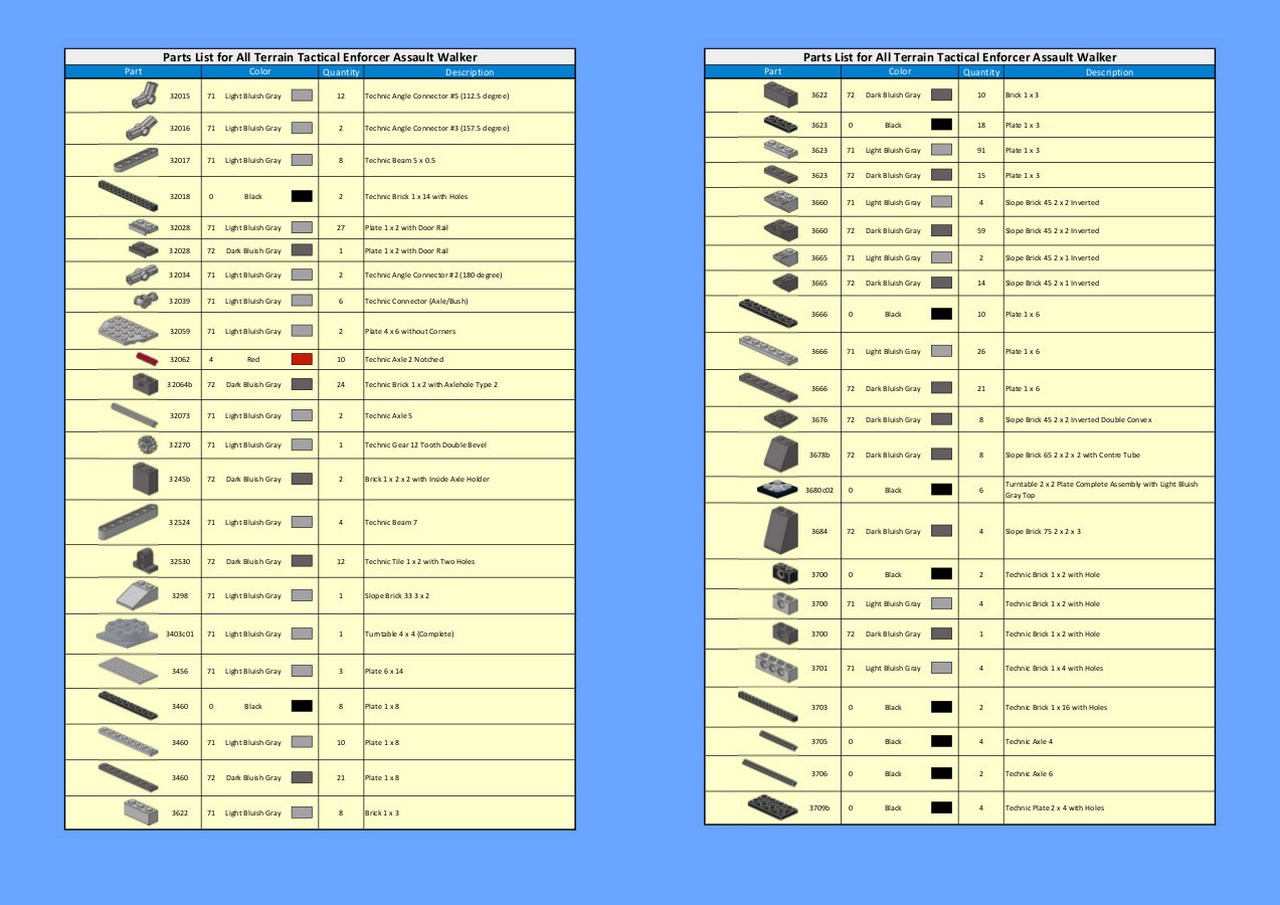1280x905 pixels.
Task: Select the 32073 Technic Axle 5 part image
Action: pos(134,415)
